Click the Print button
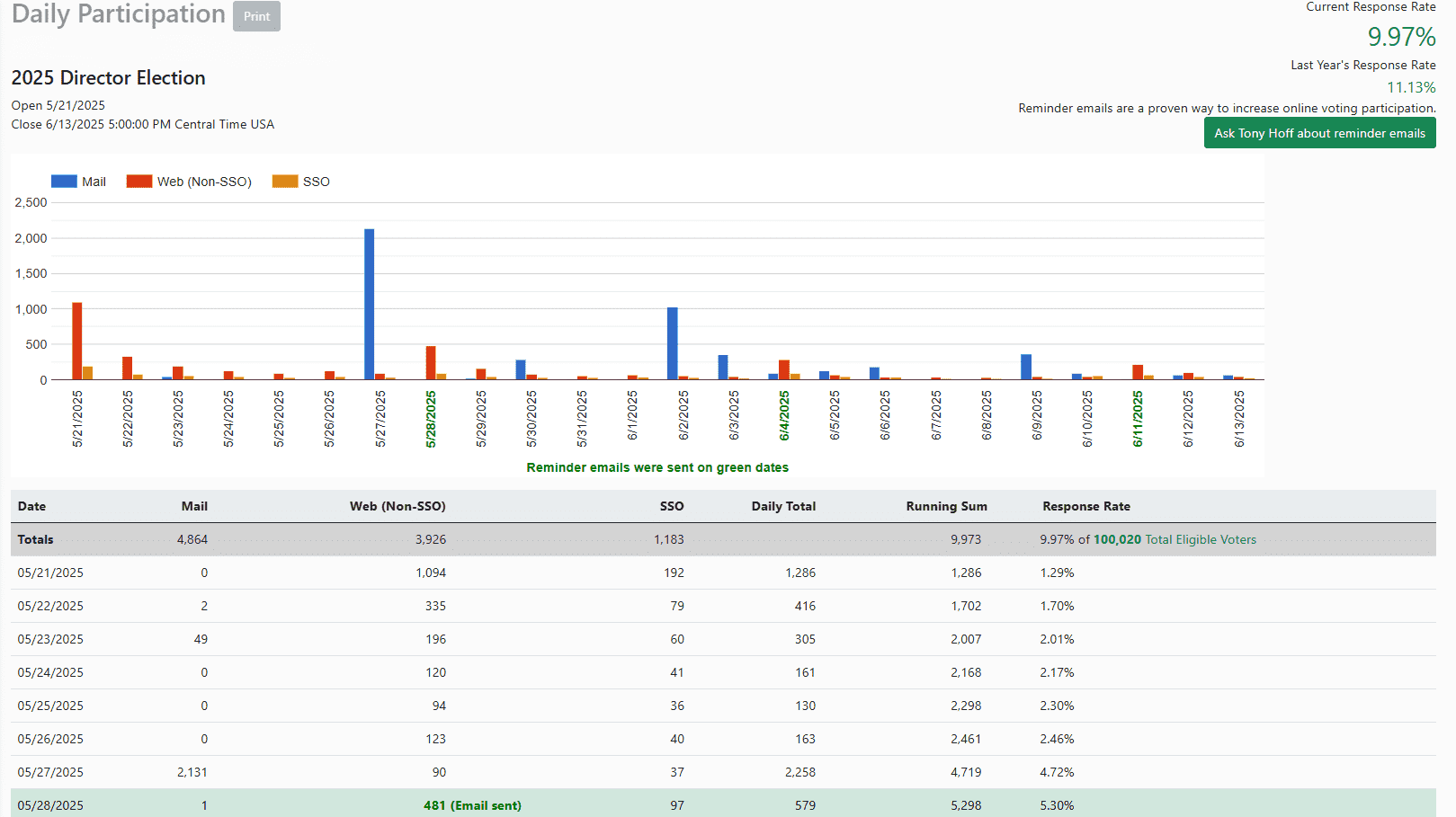The width and height of the screenshot is (1456, 817). click(x=256, y=15)
